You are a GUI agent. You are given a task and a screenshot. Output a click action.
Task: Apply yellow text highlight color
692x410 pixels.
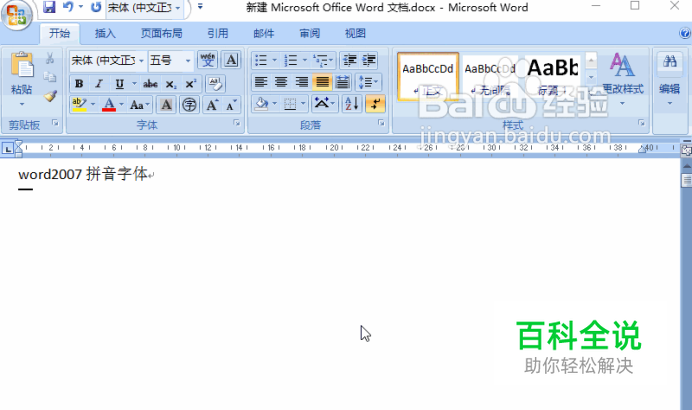click(x=79, y=105)
